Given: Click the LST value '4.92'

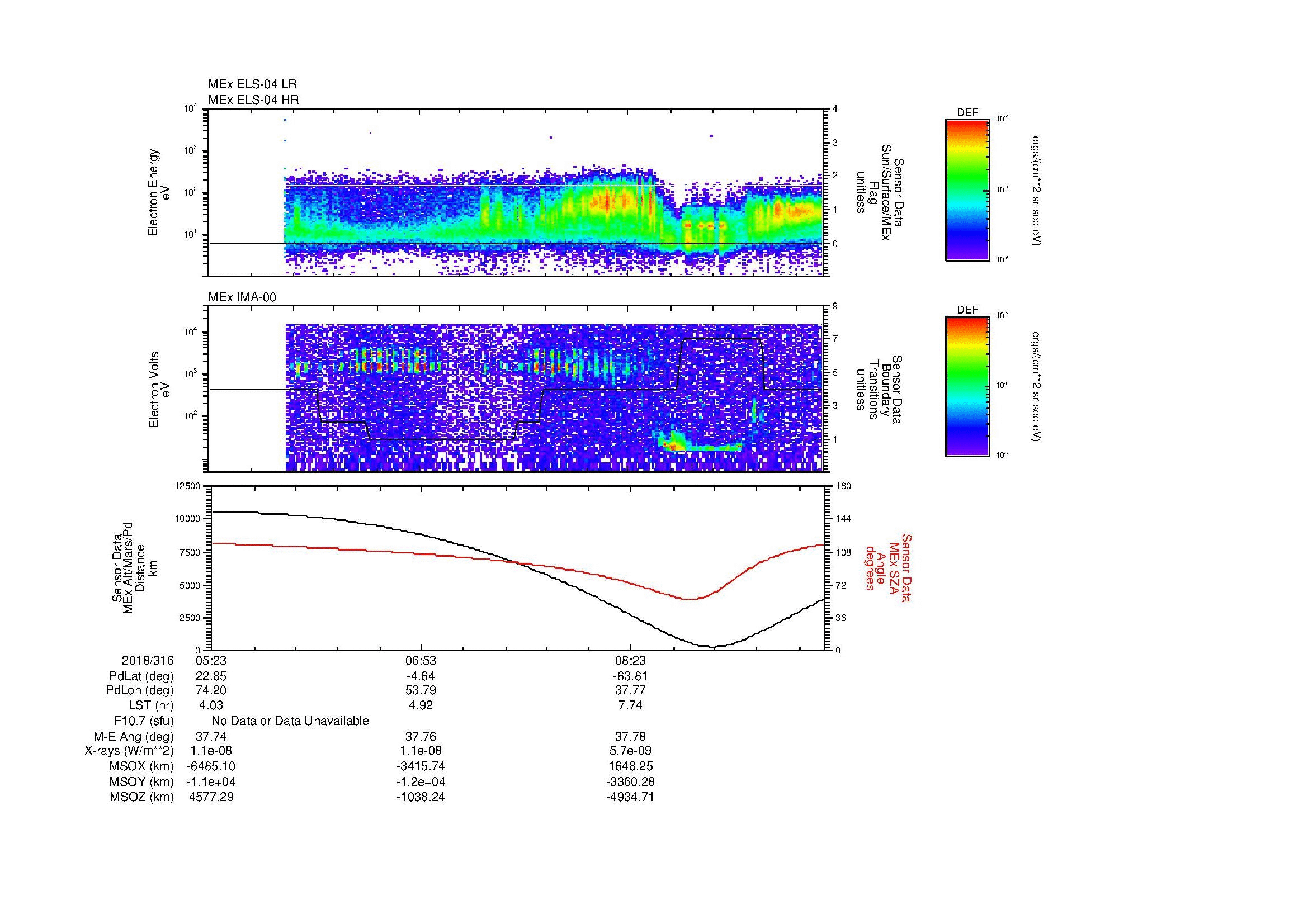Looking at the screenshot, I should pyautogui.click(x=421, y=705).
